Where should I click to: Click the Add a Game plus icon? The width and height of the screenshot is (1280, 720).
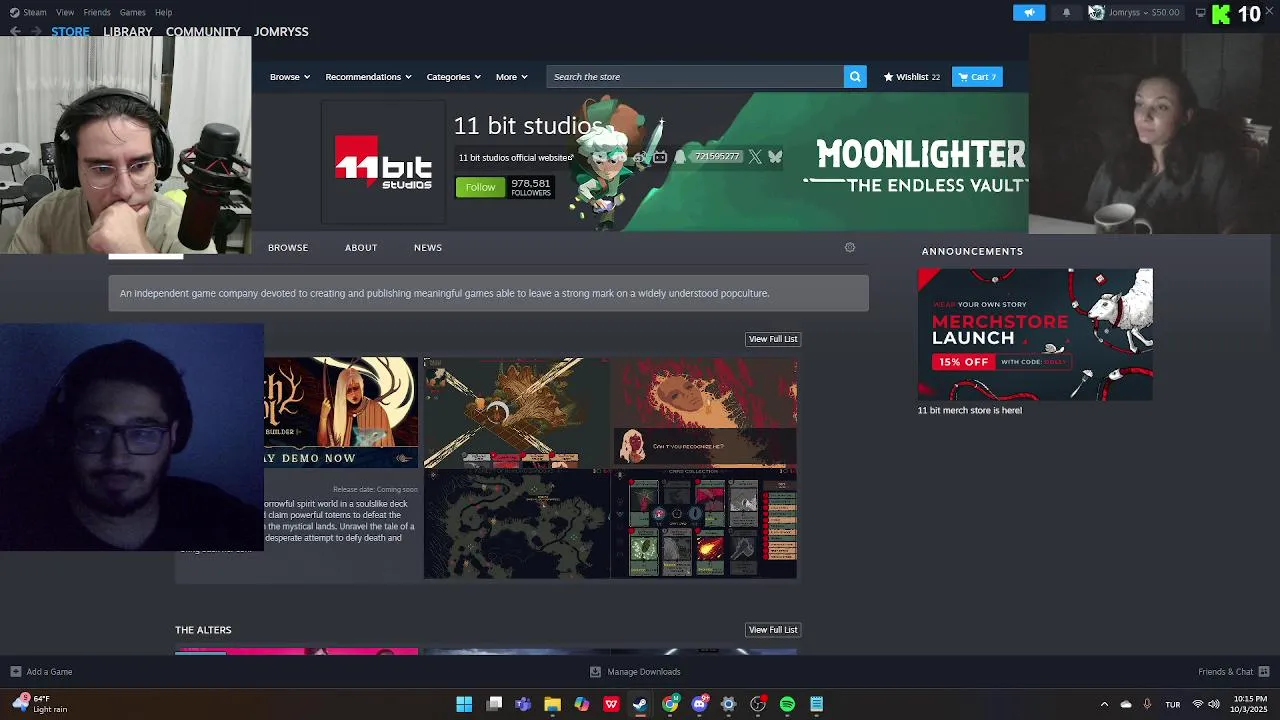coord(15,672)
